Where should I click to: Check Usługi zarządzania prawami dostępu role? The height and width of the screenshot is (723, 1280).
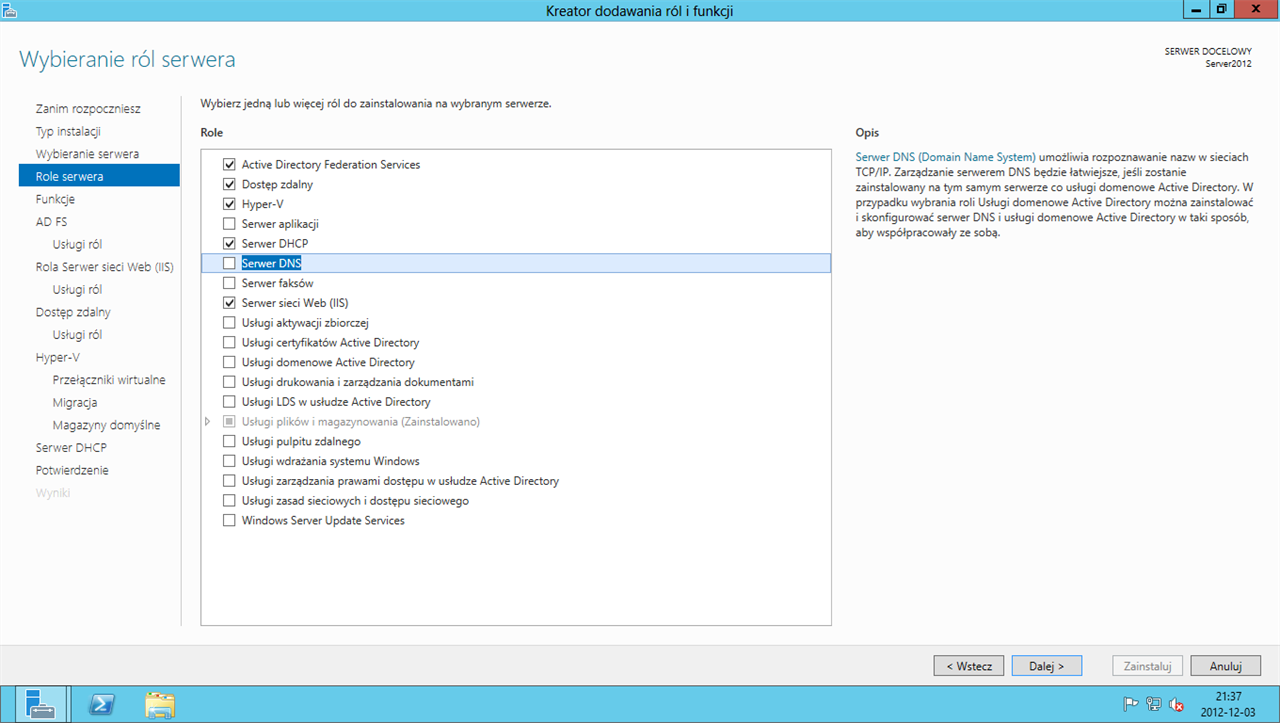coord(229,481)
